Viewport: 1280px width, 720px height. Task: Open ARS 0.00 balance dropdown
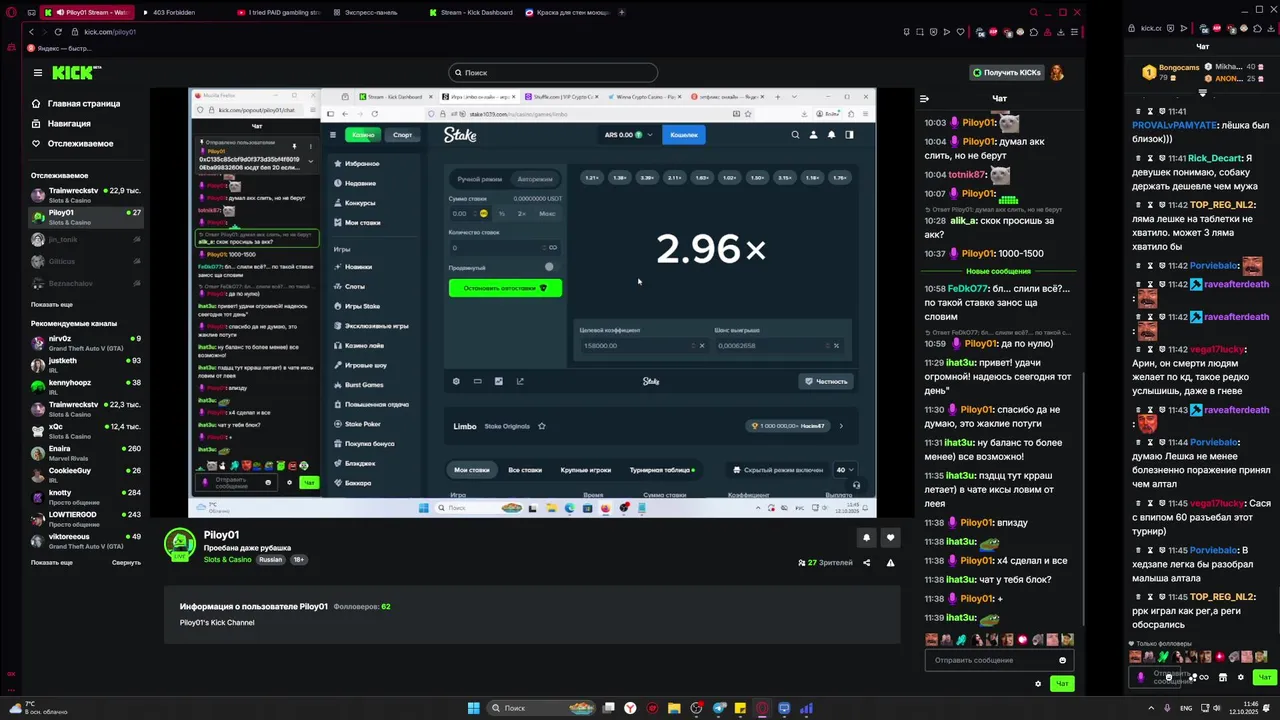[x=628, y=135]
